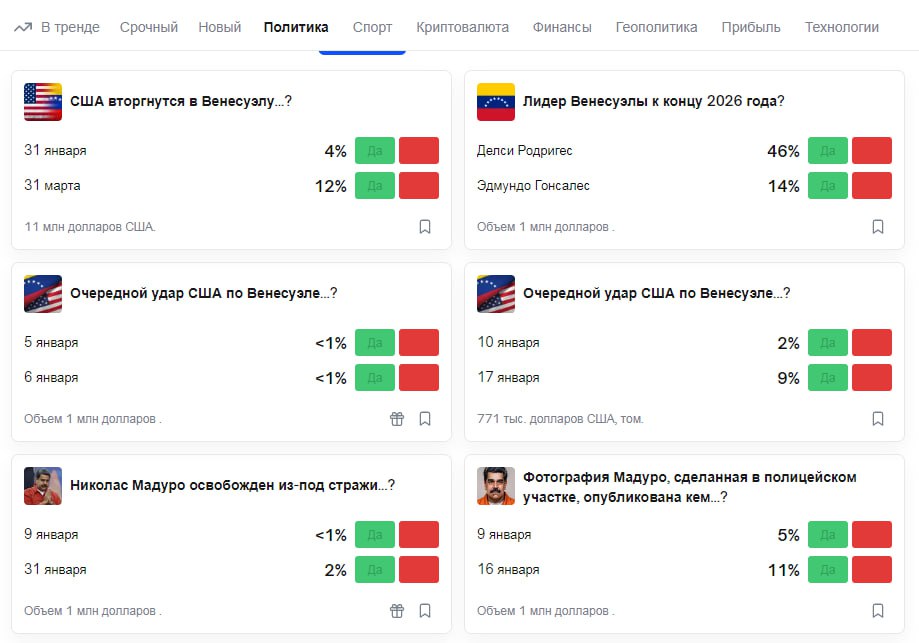The height and width of the screenshot is (643, 919).
Task: Bookmark the 'Лидер Венесуэлы к концу 2026' market
Action: pyautogui.click(x=878, y=227)
